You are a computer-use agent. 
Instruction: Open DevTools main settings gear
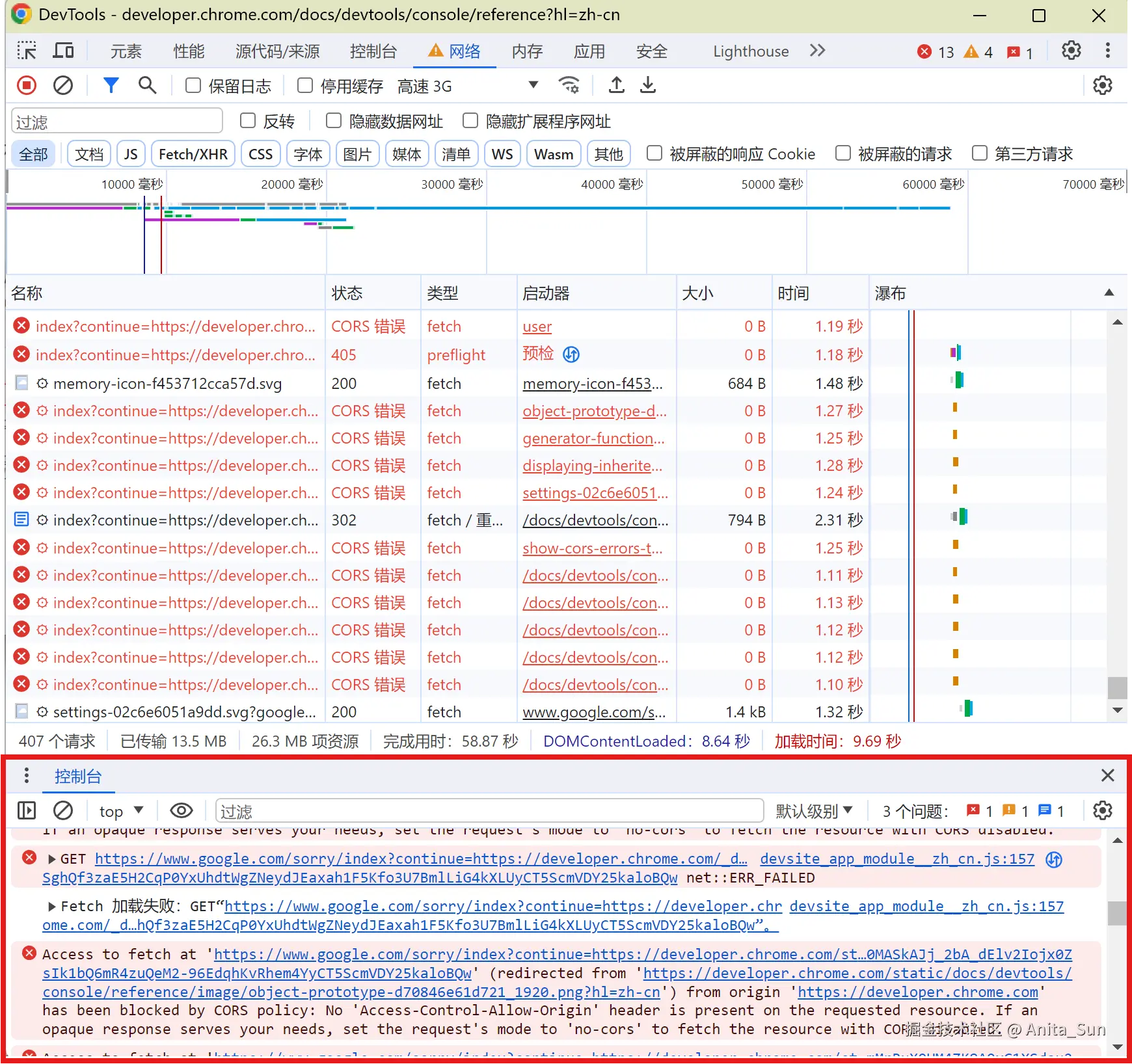[x=1071, y=51]
